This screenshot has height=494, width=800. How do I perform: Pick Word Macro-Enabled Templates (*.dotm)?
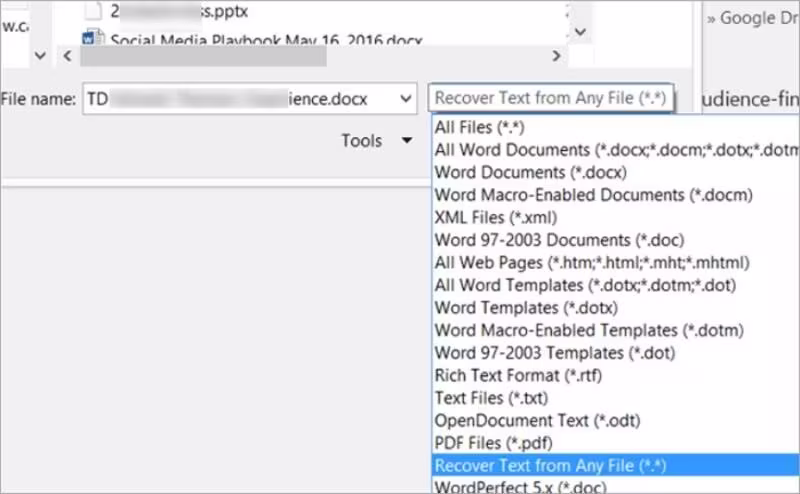pos(615,330)
